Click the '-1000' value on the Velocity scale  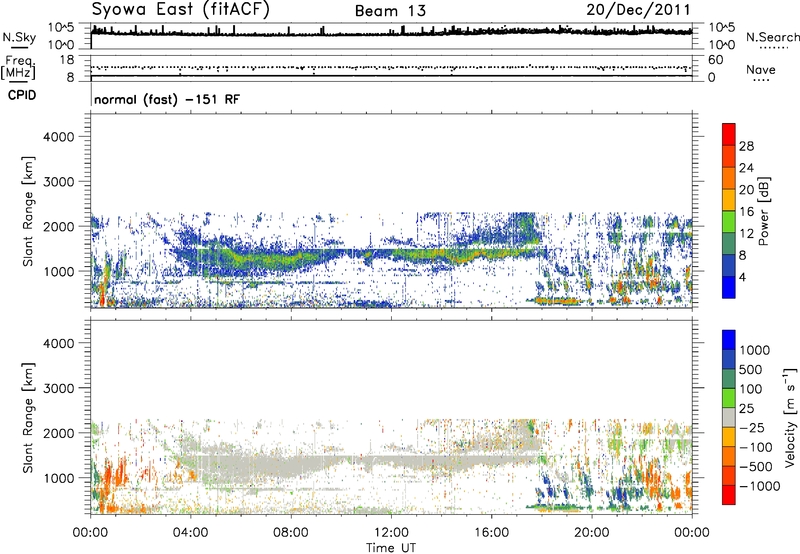coord(760,486)
